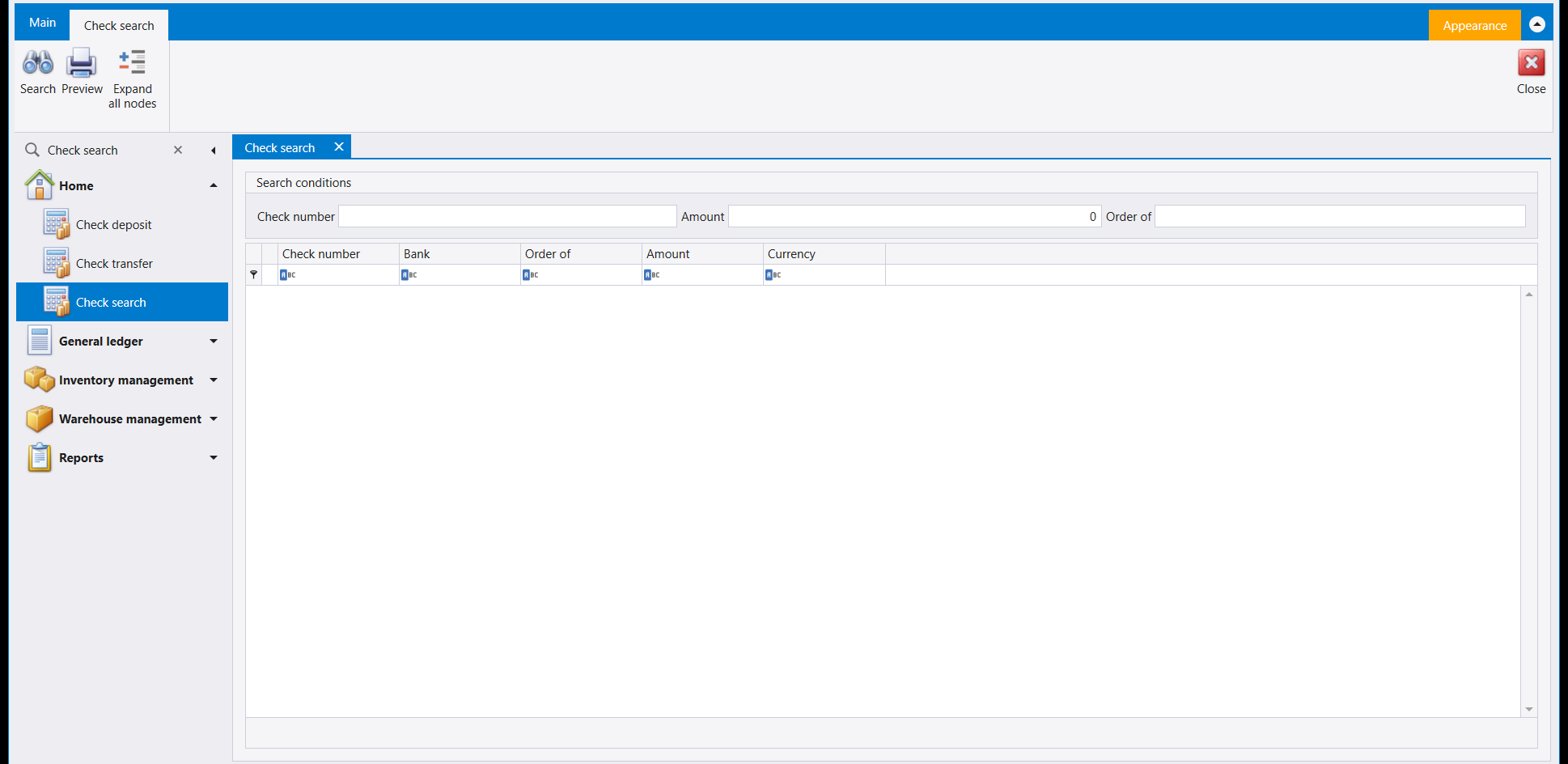Image resolution: width=1568 pixels, height=764 pixels.
Task: Click the Inventory management boxes icon
Action: click(x=39, y=379)
